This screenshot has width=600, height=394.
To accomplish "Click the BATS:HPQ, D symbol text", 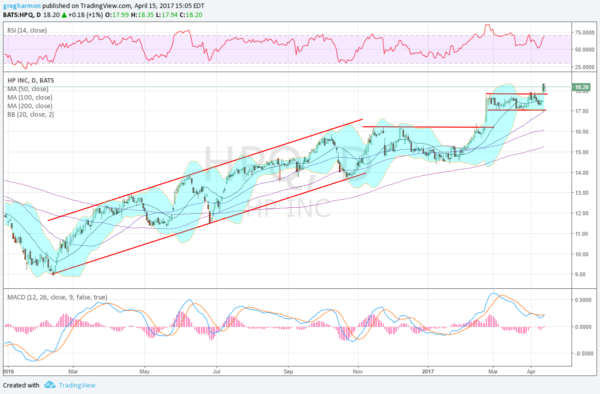I will click(x=21, y=15).
